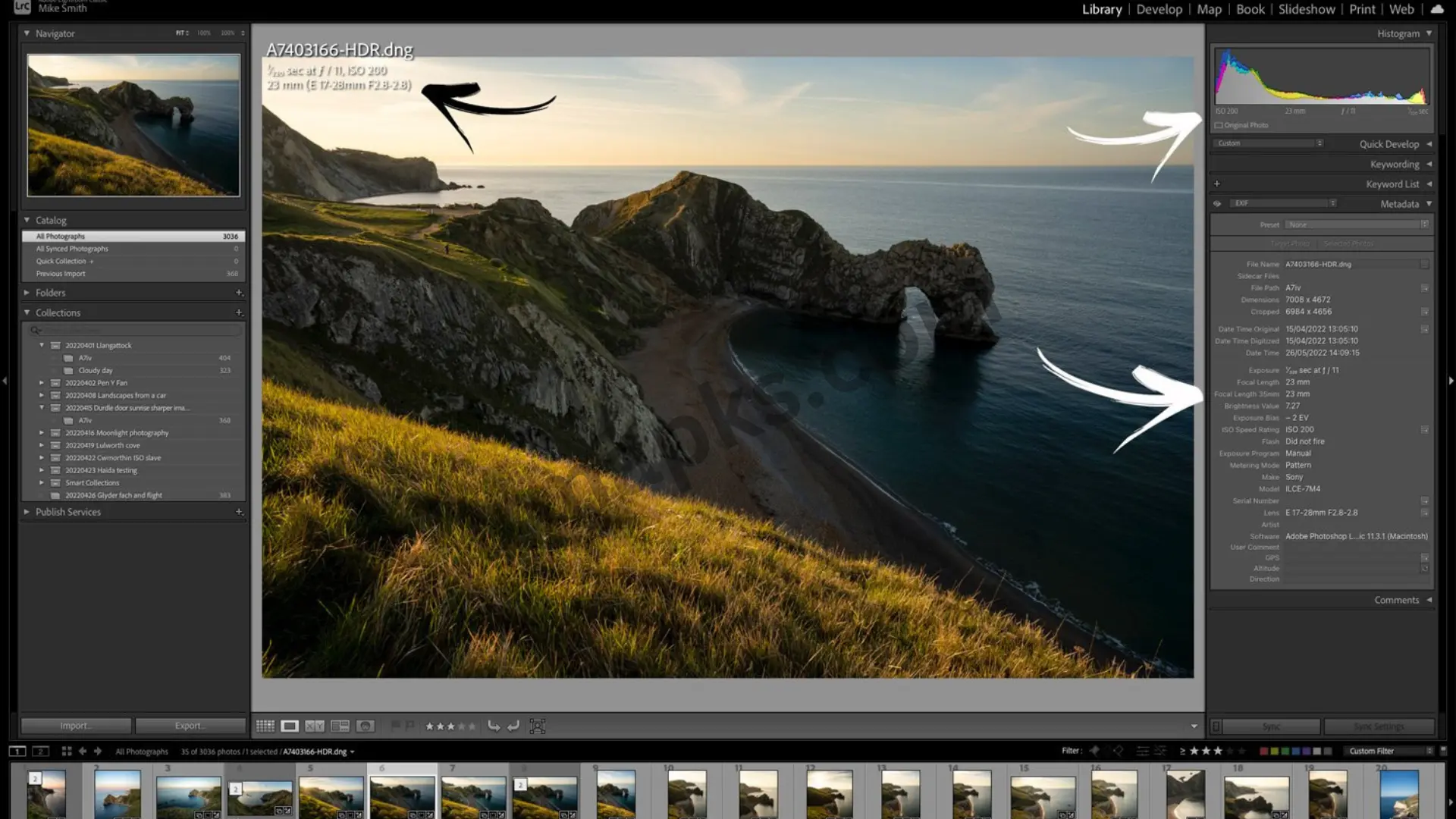Expand 20220402 Pen Y Fan collection set
This screenshot has width=1456, height=819.
tap(42, 383)
